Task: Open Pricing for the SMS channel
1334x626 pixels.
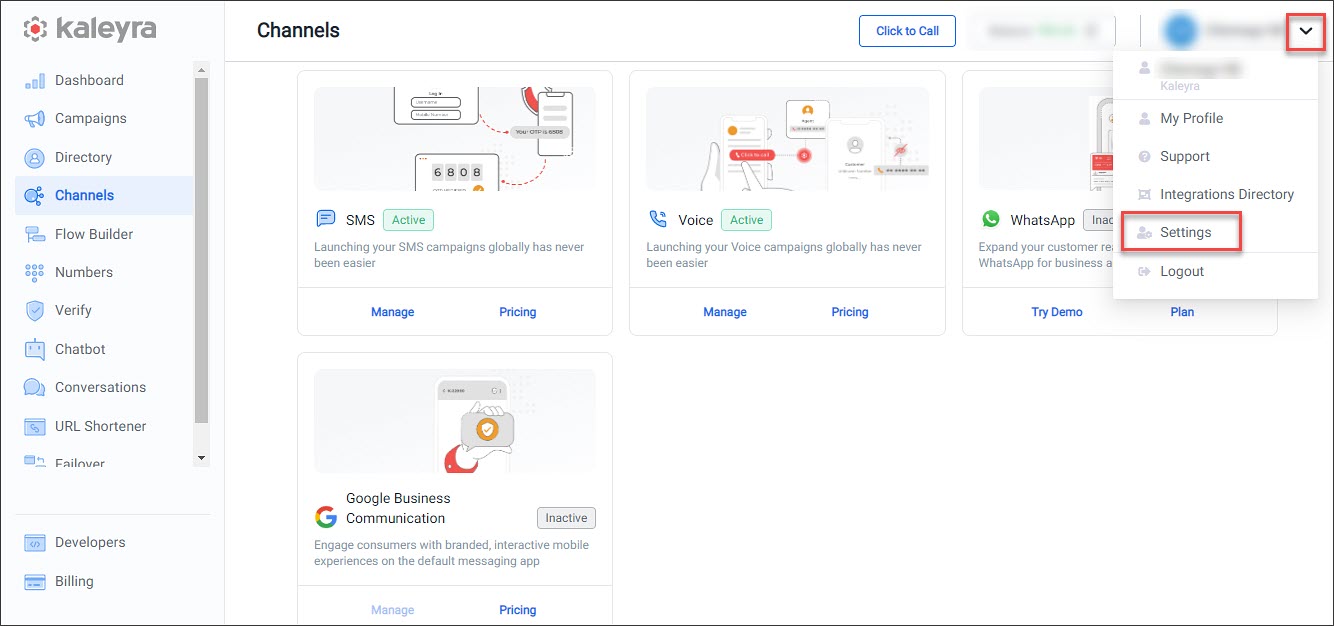Action: tap(518, 312)
